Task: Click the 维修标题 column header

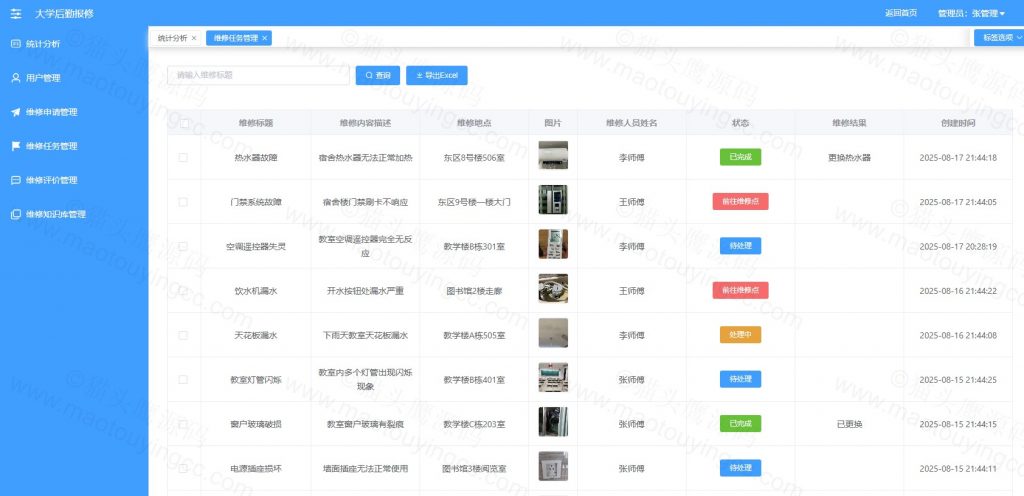Action: click(x=256, y=123)
